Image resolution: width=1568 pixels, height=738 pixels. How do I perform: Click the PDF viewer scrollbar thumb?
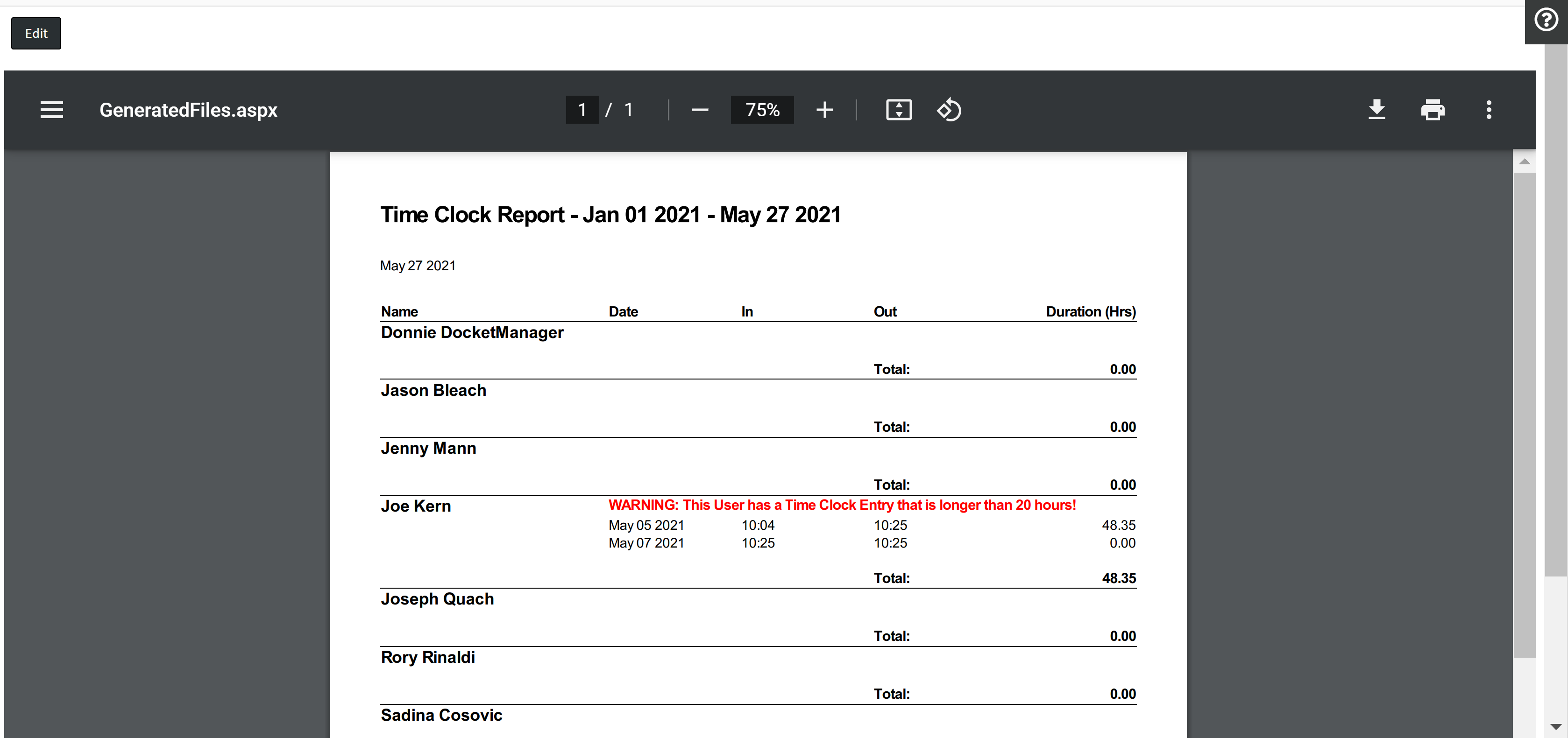[1524, 414]
